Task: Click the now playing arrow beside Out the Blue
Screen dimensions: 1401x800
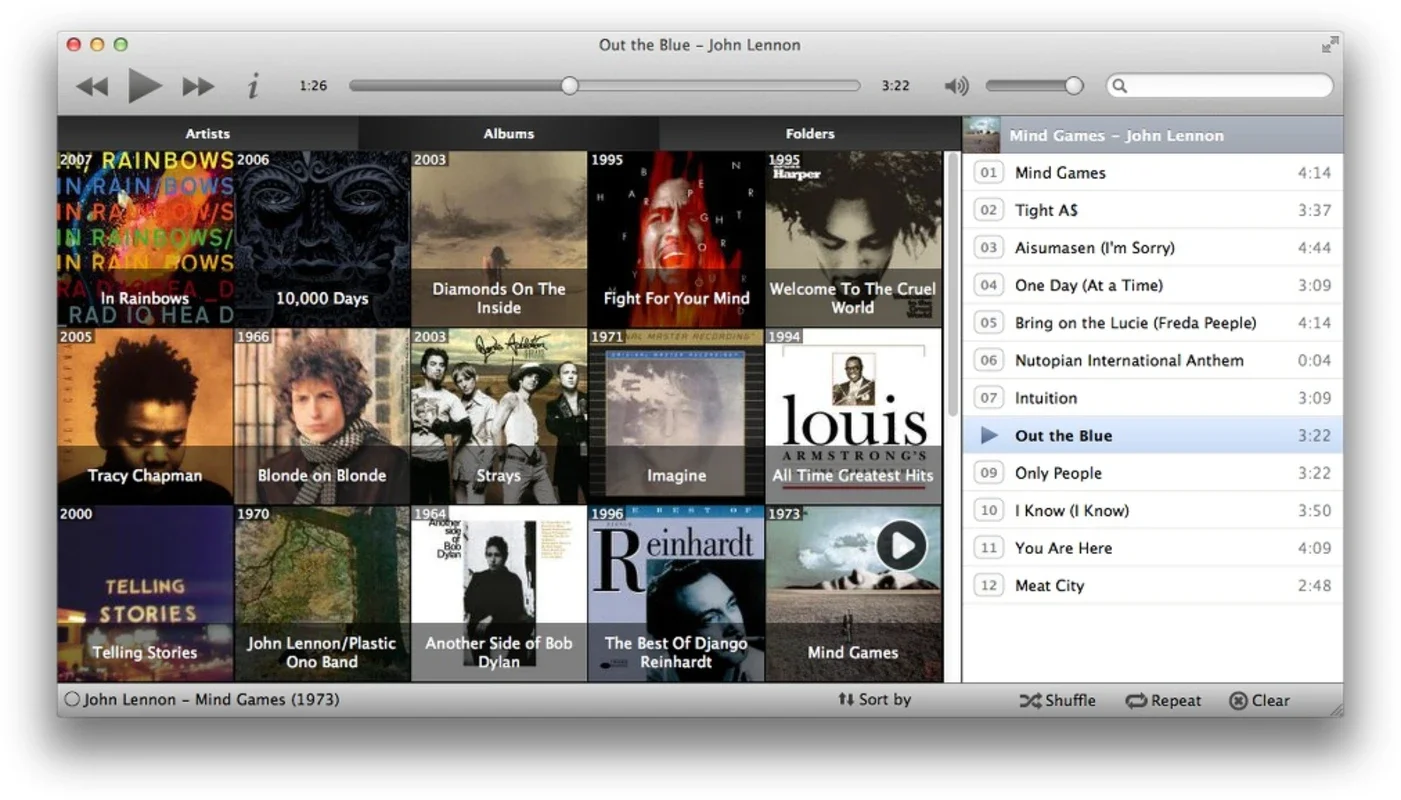Action: pyautogui.click(x=989, y=435)
